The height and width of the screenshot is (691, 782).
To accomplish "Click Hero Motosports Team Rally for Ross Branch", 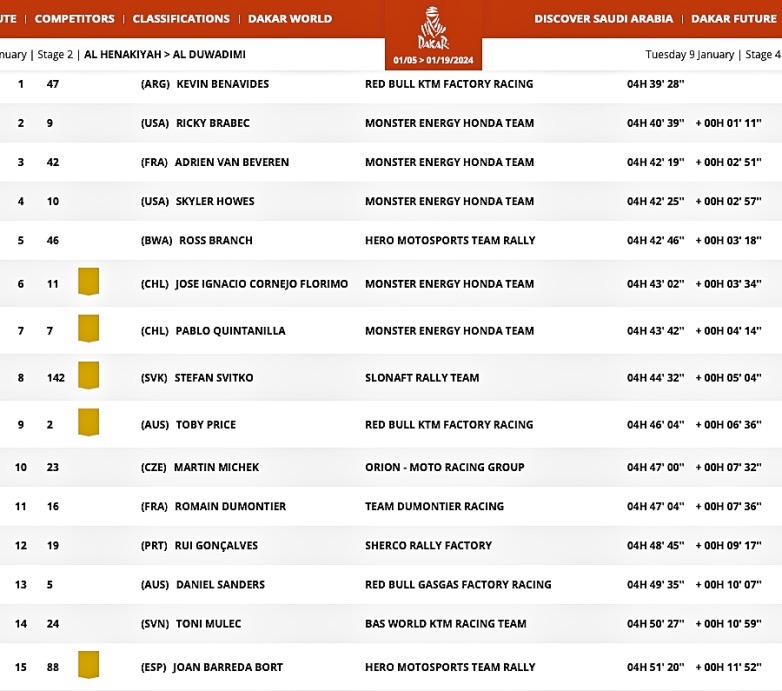I will pos(450,240).
